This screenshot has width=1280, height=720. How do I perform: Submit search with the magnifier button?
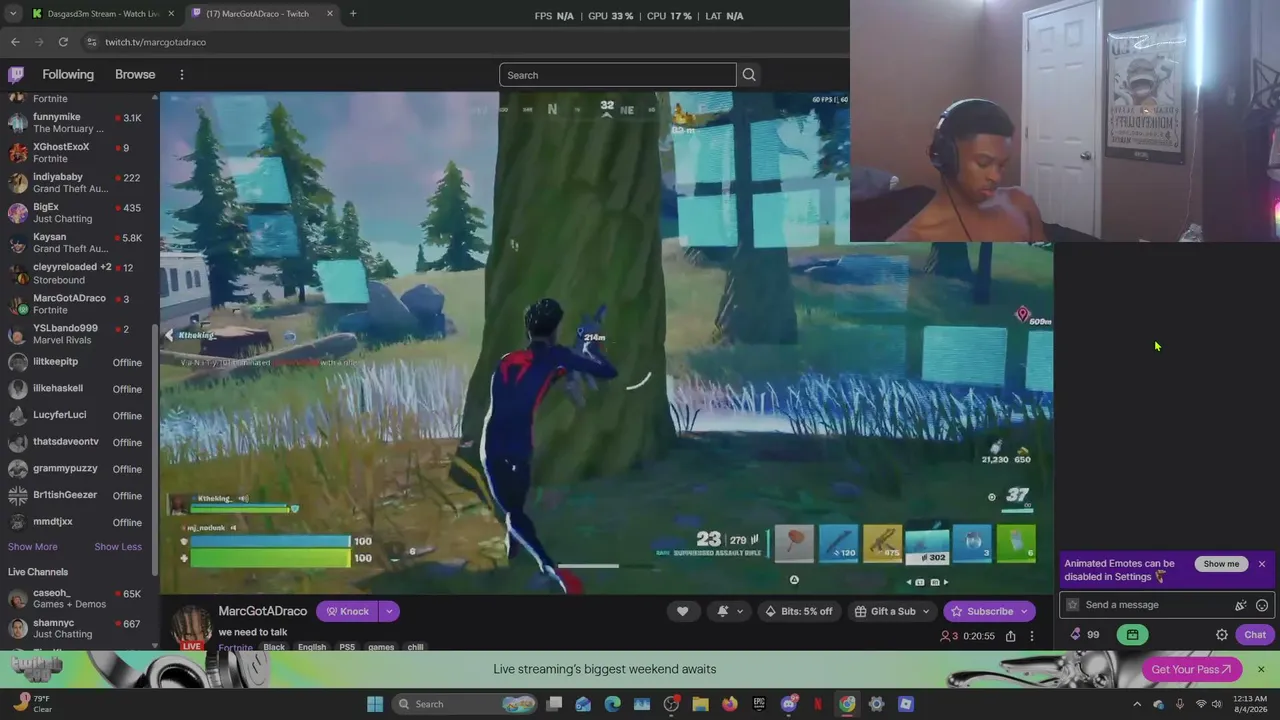click(749, 75)
